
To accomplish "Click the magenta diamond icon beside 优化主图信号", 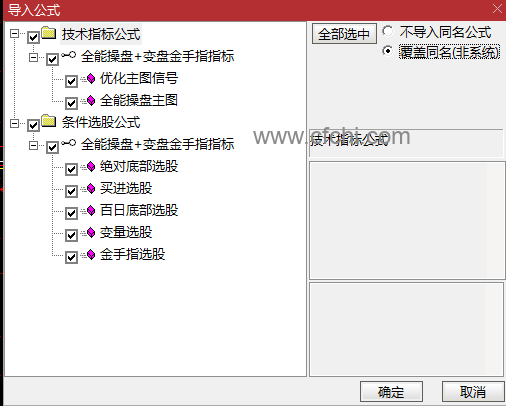I will (90, 79).
